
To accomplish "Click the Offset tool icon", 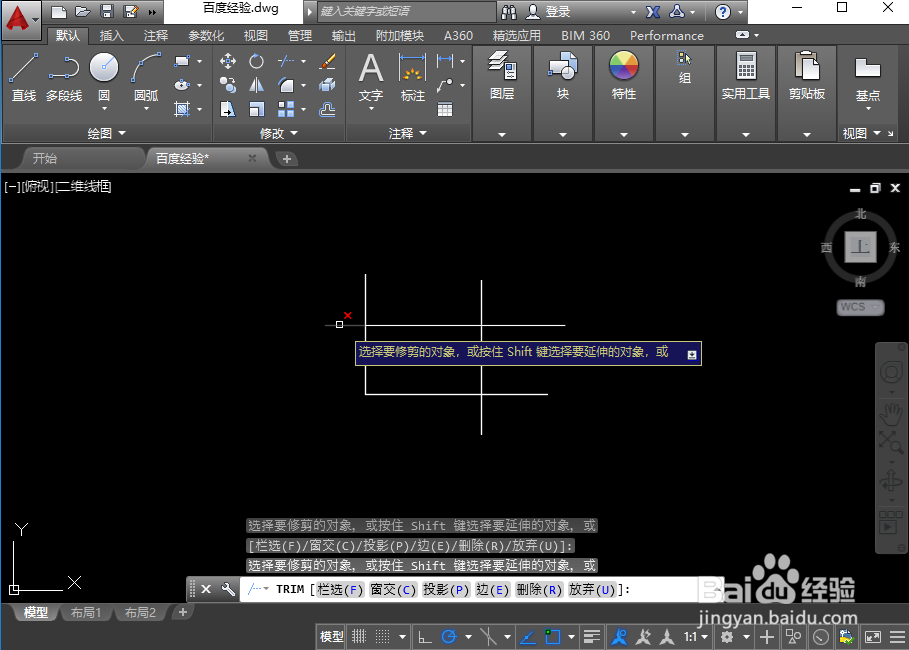I will tap(328, 110).
